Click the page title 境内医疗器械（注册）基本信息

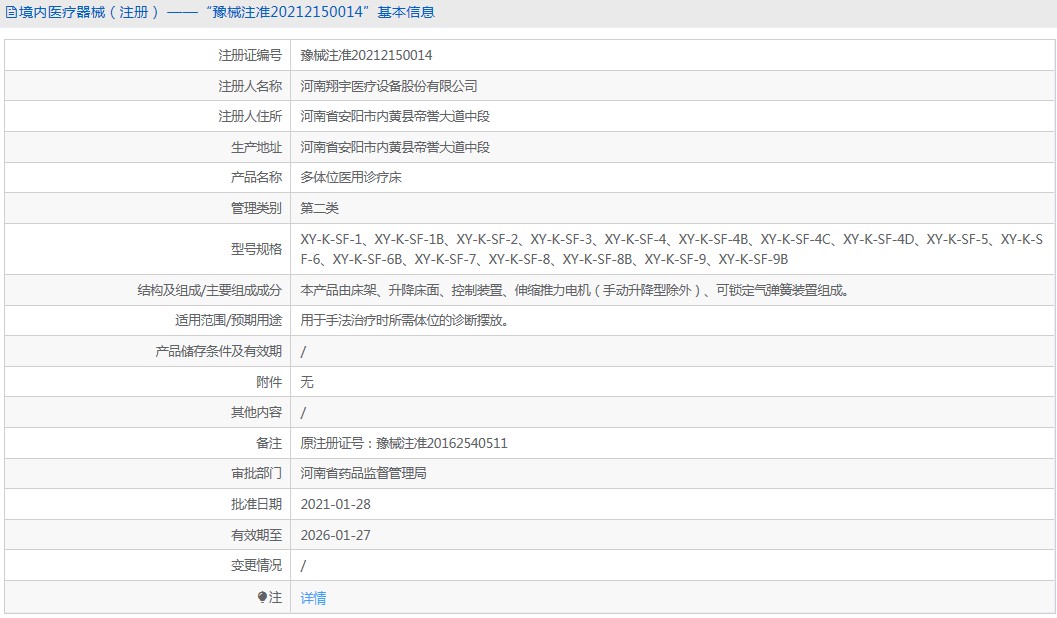227,12
